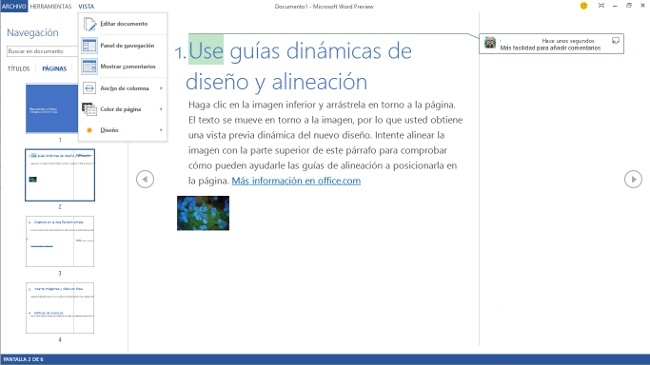
Task: Click the VISTA menu
Action: [x=86, y=7]
